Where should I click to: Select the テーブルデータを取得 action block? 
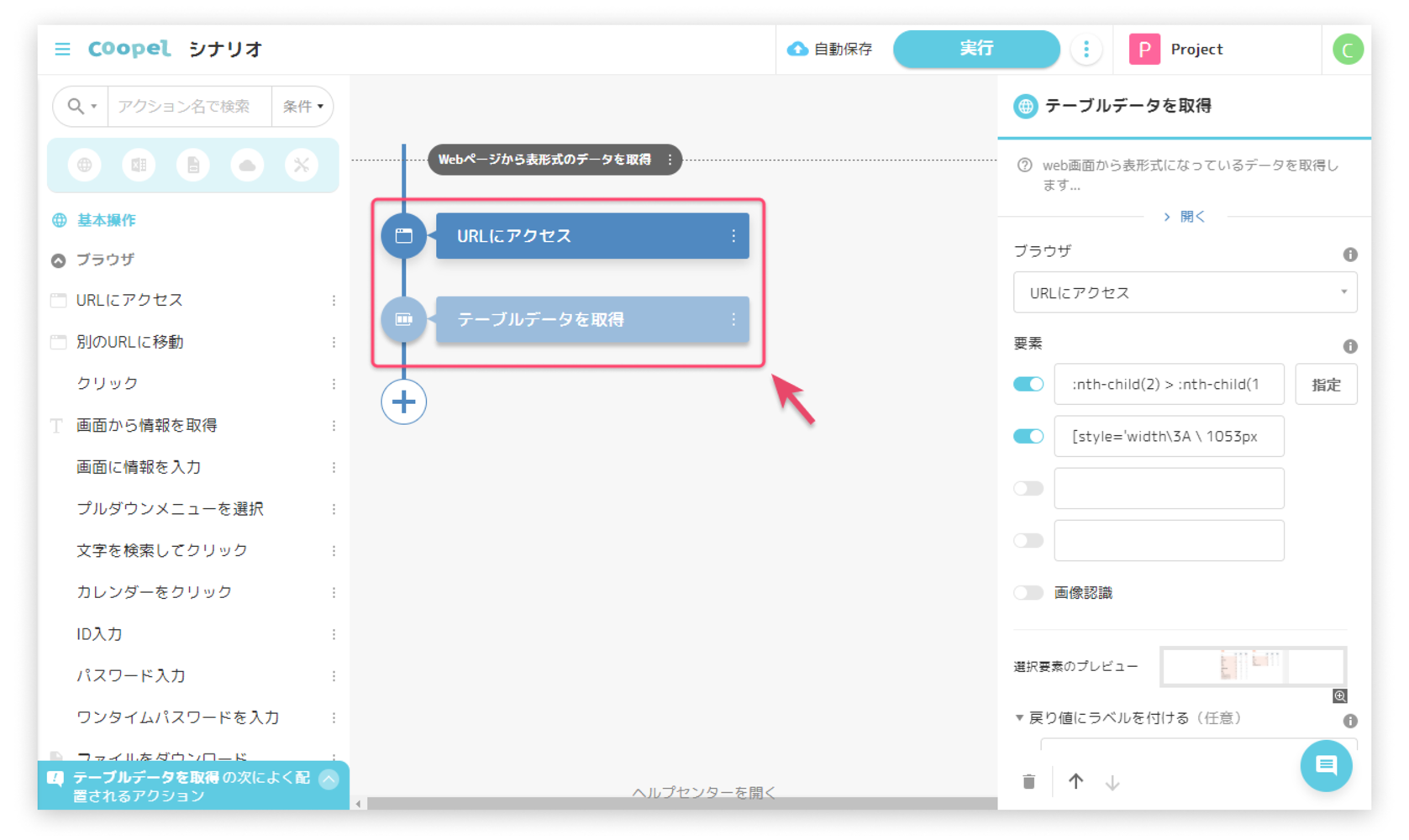pos(592,319)
